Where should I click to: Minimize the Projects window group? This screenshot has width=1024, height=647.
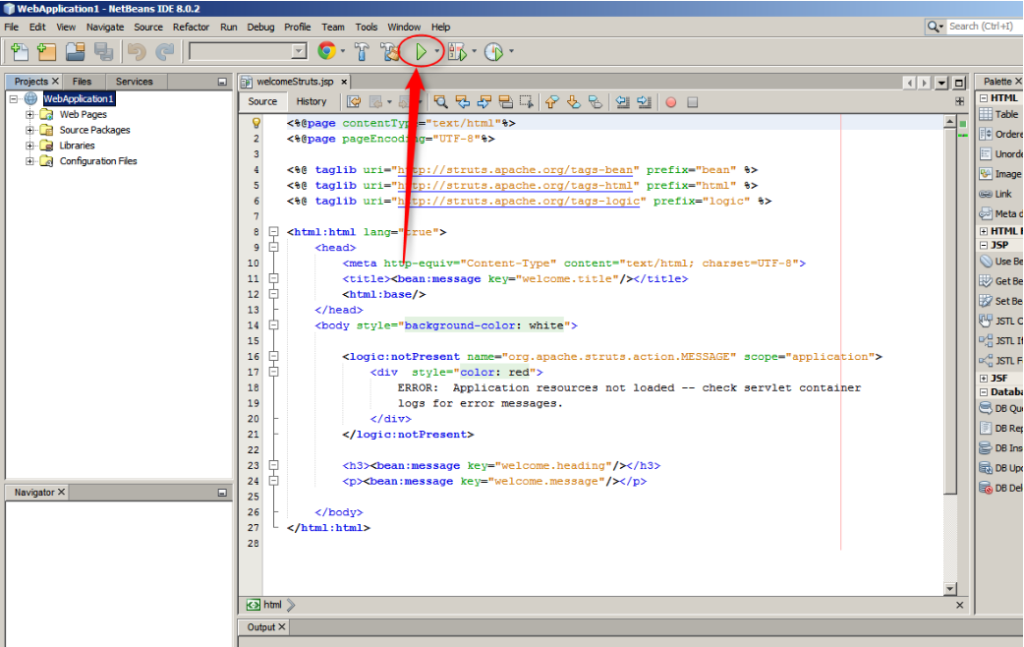click(222, 82)
